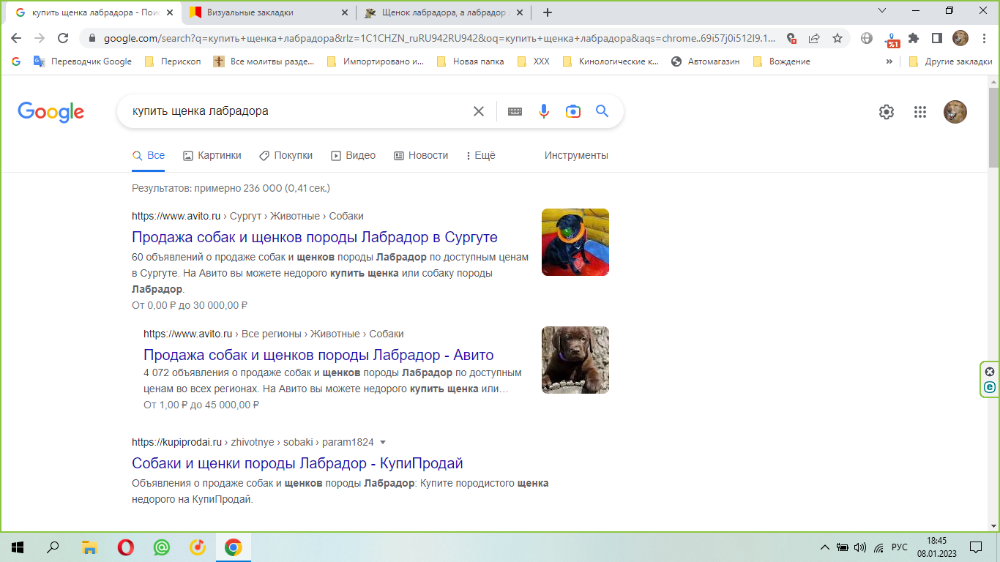Open the taskbar volume control
The image size is (1000, 562).
click(860, 547)
